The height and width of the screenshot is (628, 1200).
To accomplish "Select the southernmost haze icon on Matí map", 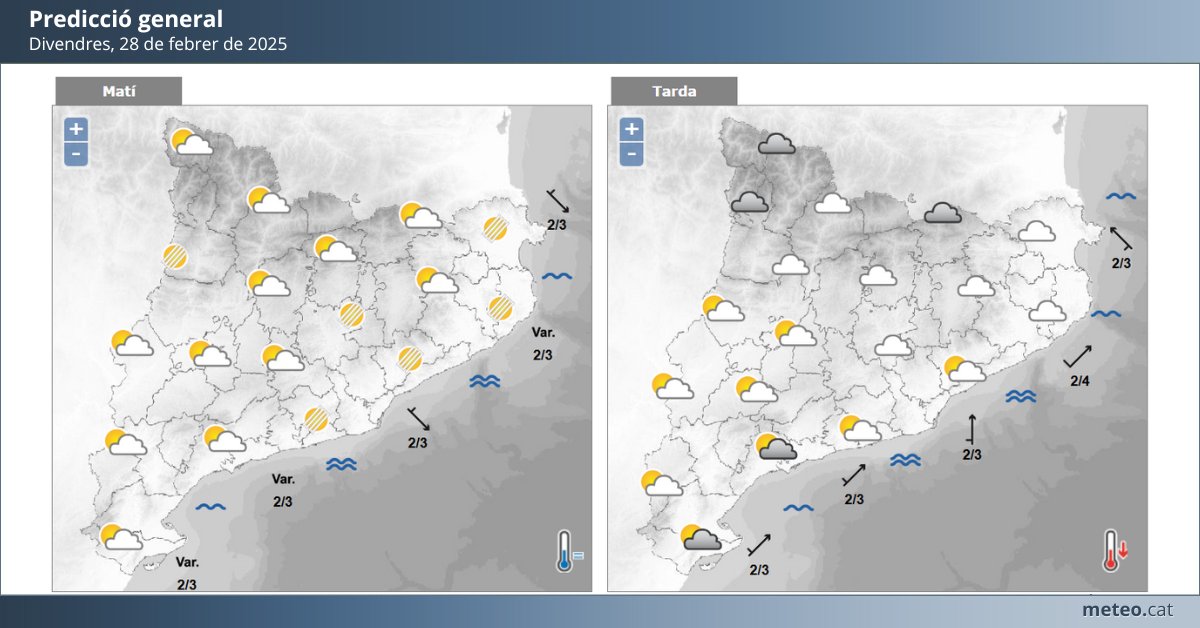I will pyautogui.click(x=316, y=419).
